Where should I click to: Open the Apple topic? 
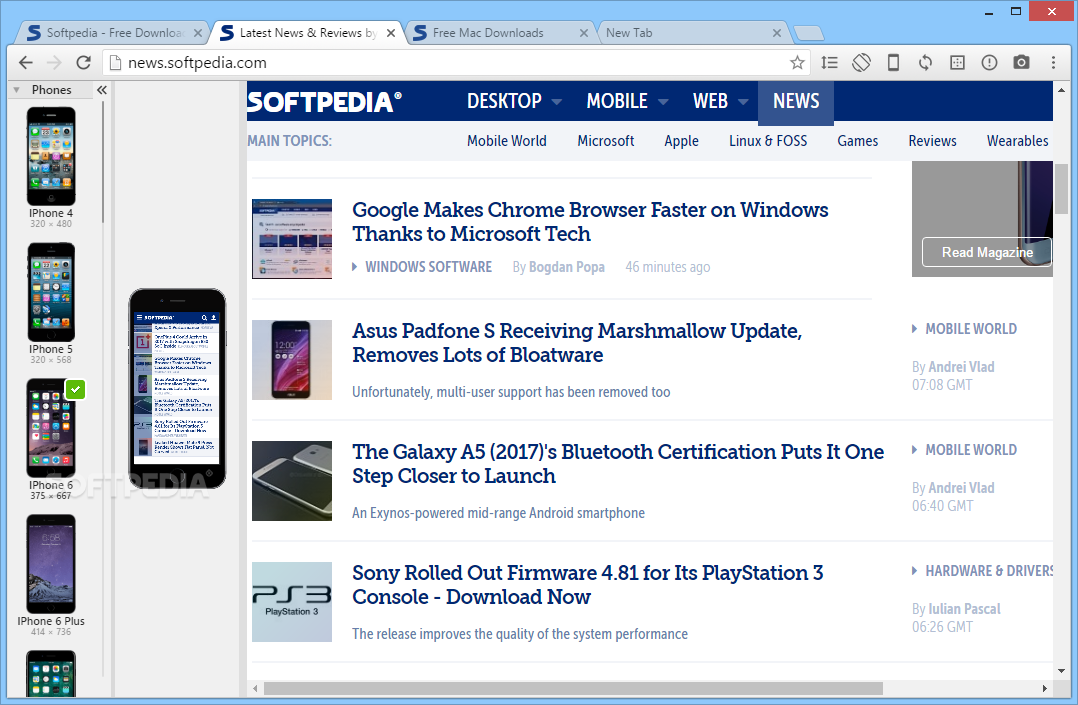[x=681, y=141]
